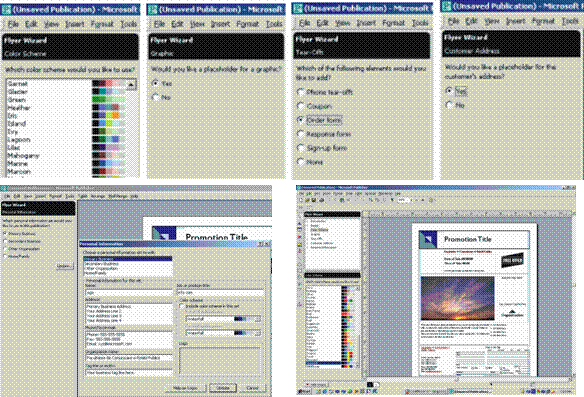Click the New publication icon in the toolbar

coord(301,200)
